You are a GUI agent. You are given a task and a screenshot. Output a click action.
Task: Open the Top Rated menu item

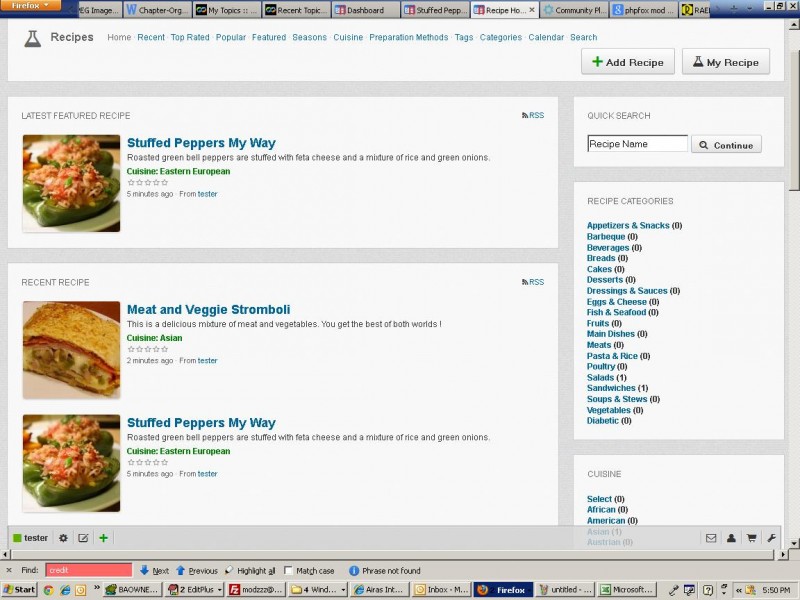(190, 37)
